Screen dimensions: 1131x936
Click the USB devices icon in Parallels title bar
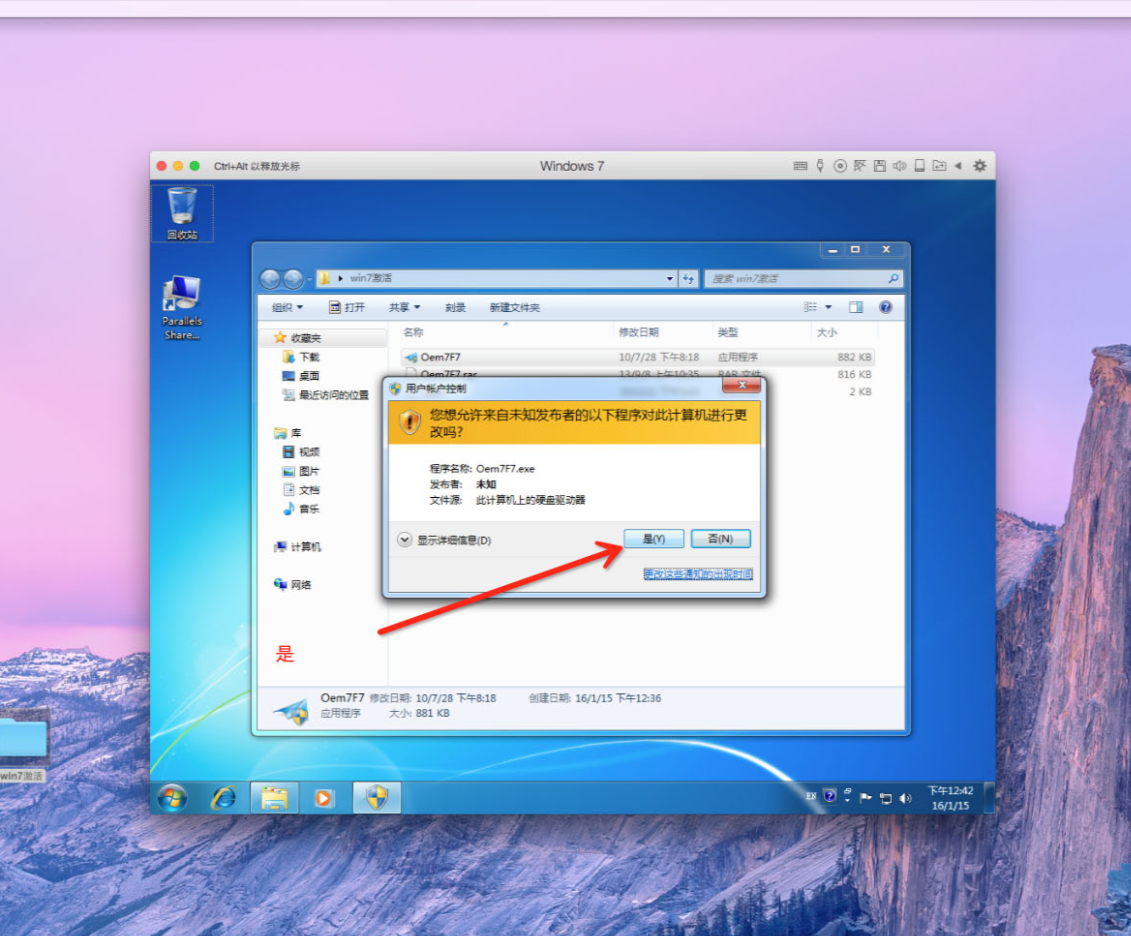[x=820, y=166]
